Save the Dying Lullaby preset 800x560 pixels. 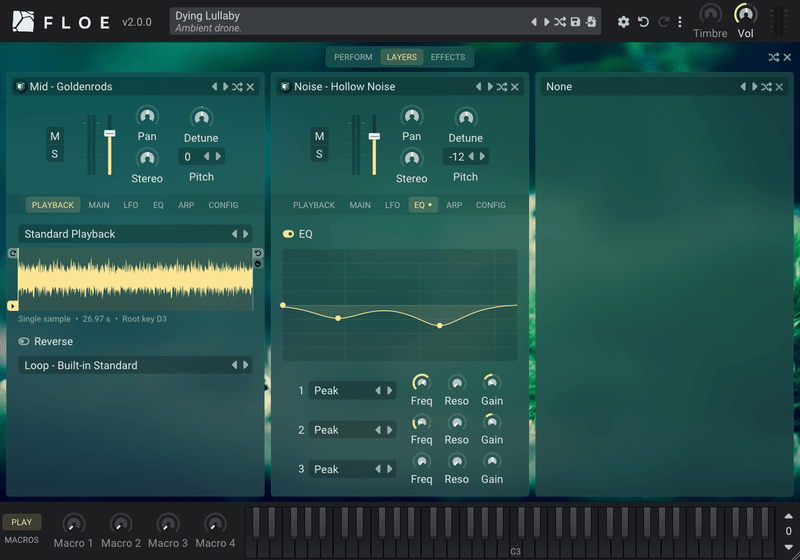pos(575,22)
